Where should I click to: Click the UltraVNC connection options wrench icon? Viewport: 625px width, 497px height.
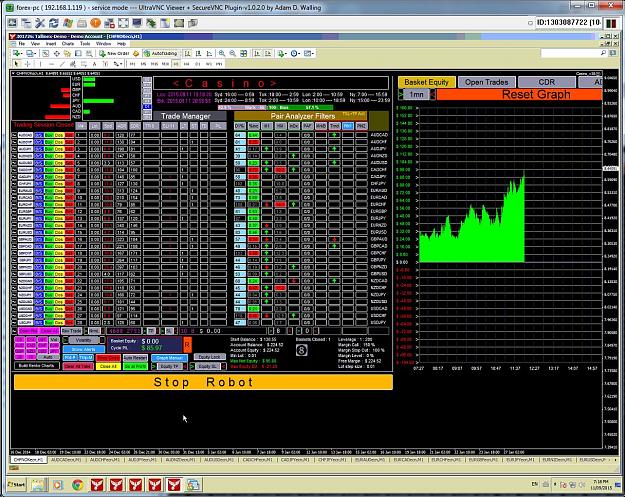40,23
